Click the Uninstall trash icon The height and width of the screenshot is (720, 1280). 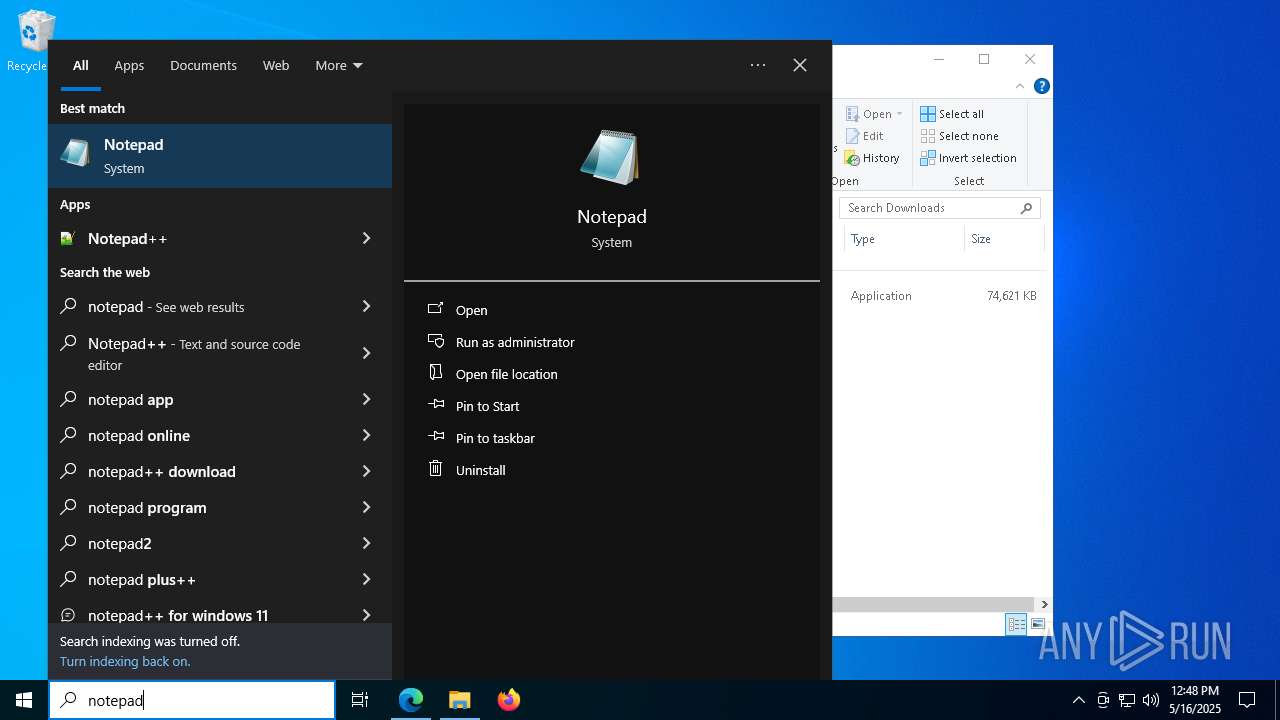coord(435,469)
